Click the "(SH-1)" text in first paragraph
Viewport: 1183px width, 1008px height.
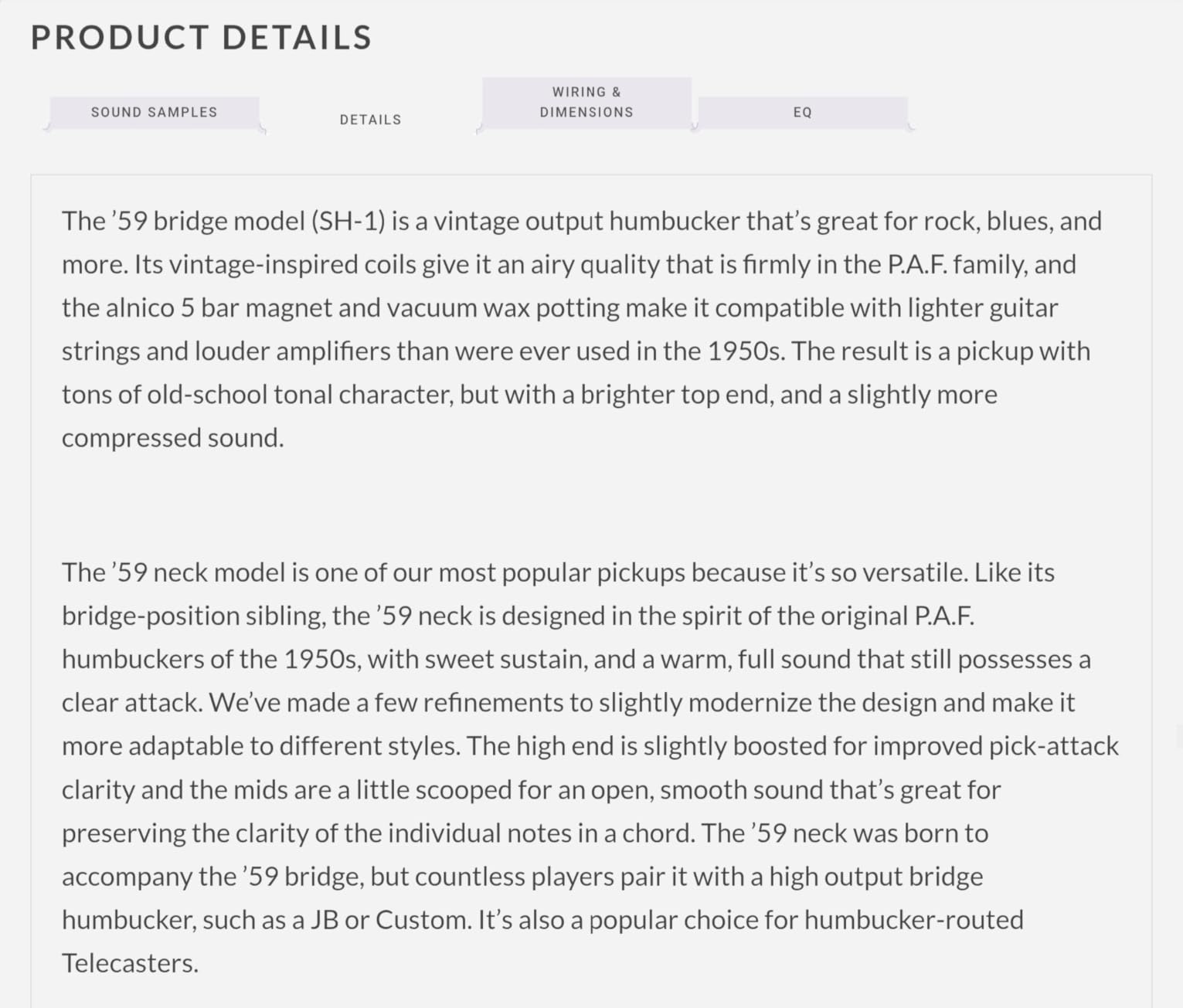click(348, 221)
